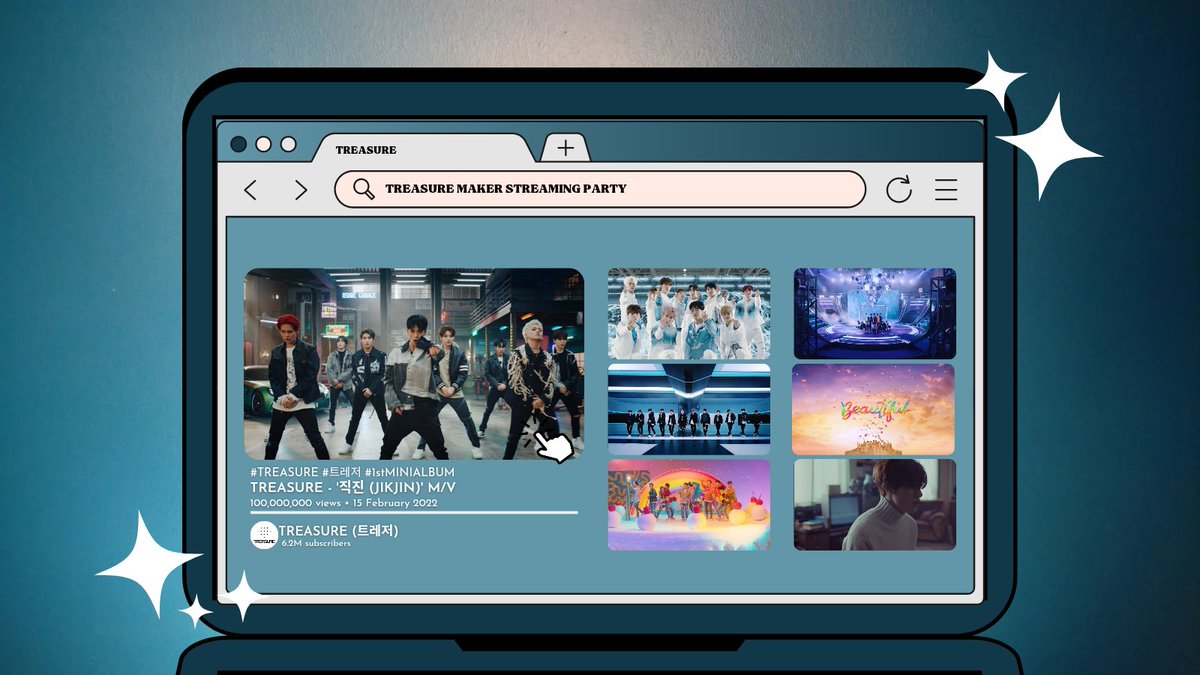Click the TREASURE MAKER STREAMING PARTY search bar
Viewport: 1200px width, 675px height.
pos(600,189)
